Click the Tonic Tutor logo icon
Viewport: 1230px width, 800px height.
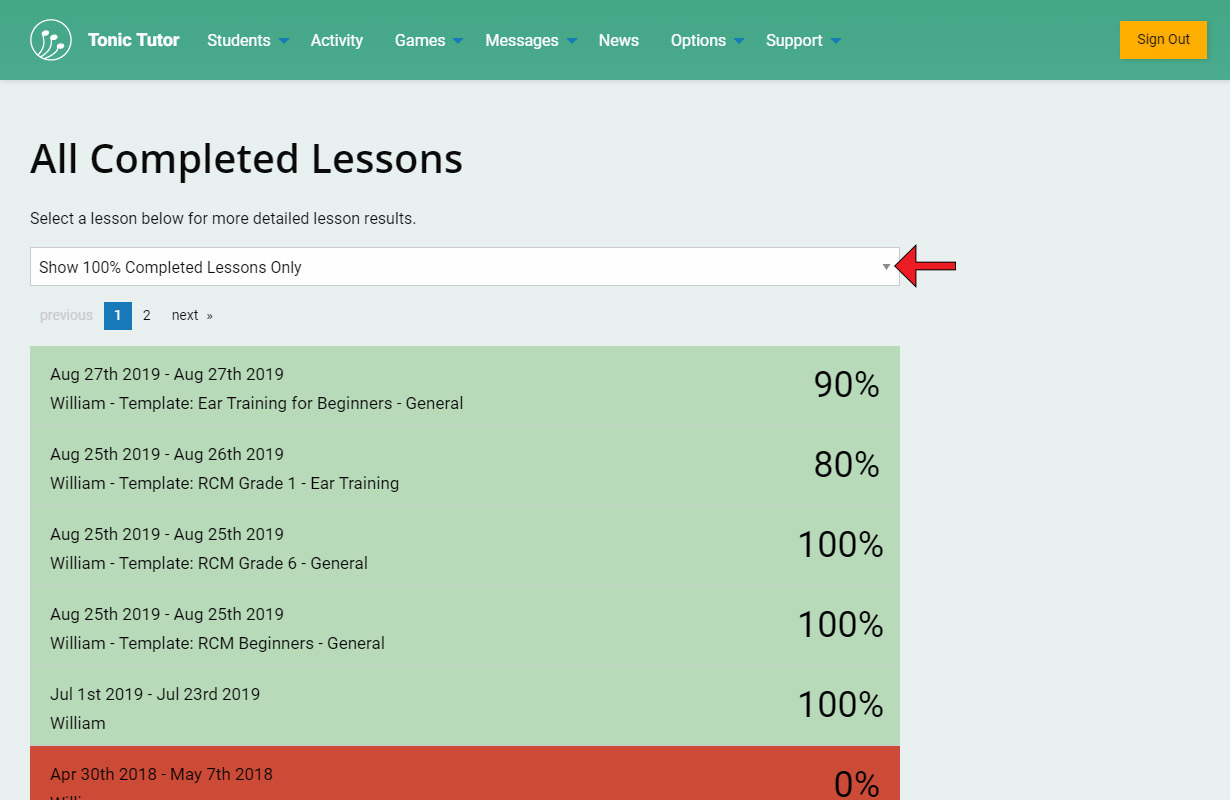click(x=51, y=40)
